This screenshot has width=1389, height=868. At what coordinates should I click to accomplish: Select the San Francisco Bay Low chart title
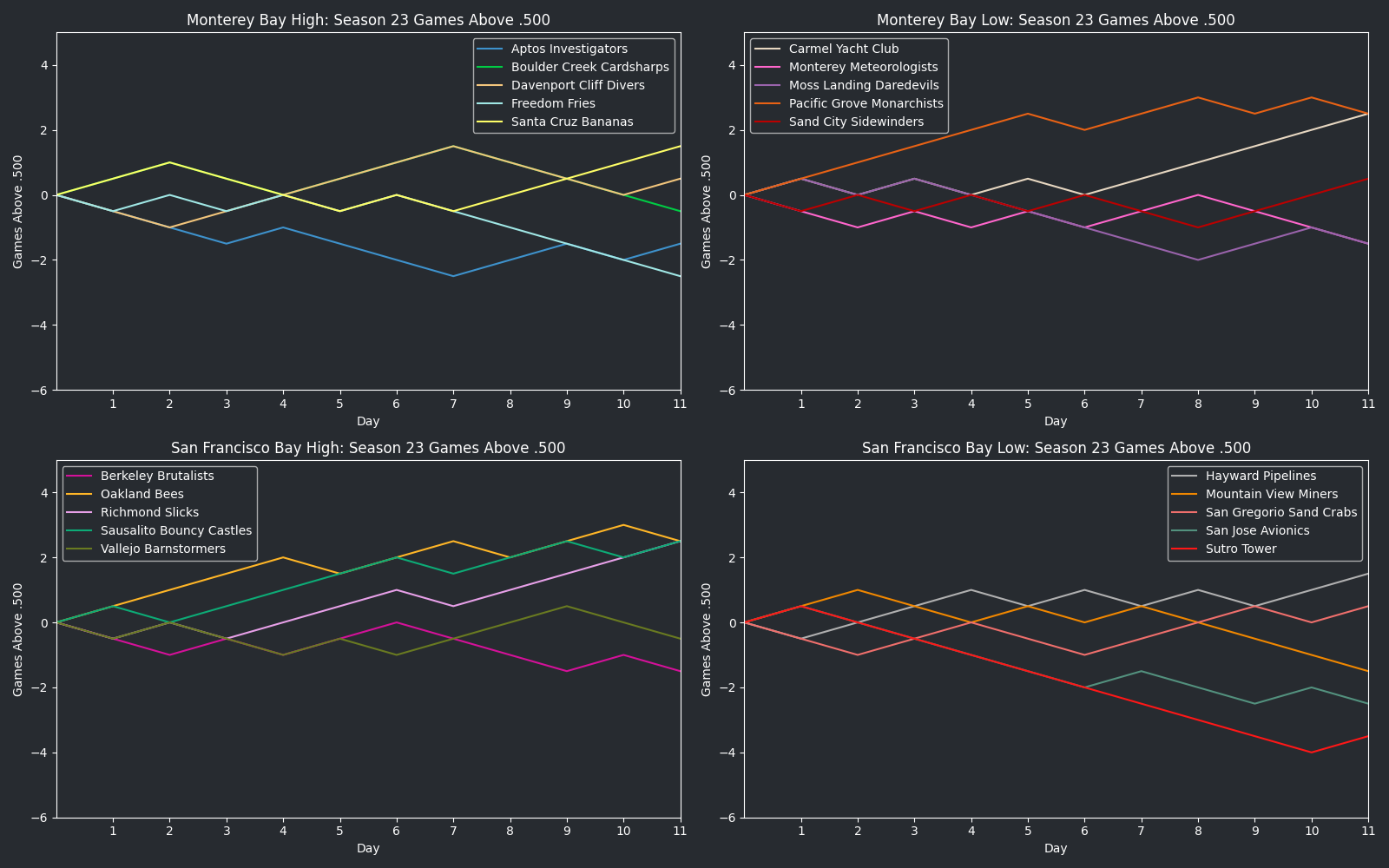tap(1056, 448)
